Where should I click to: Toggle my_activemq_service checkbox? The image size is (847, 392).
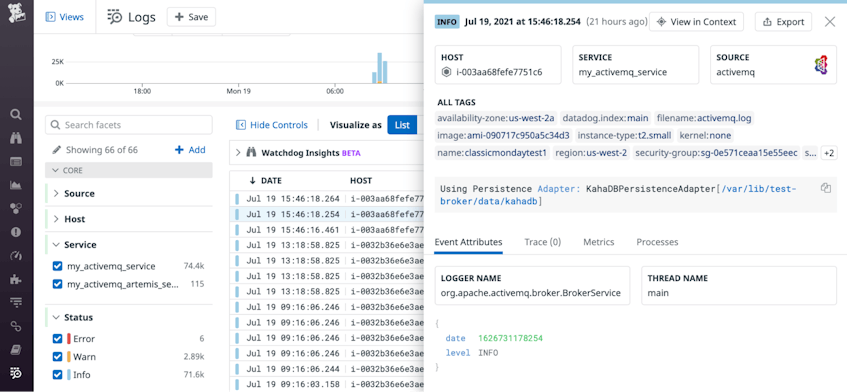57,266
